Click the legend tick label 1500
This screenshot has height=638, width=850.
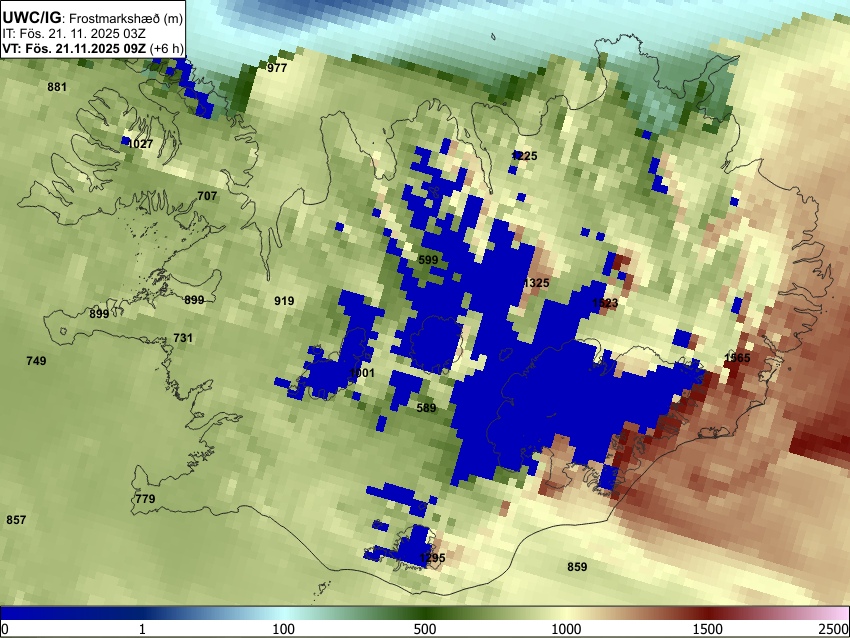pos(708,629)
